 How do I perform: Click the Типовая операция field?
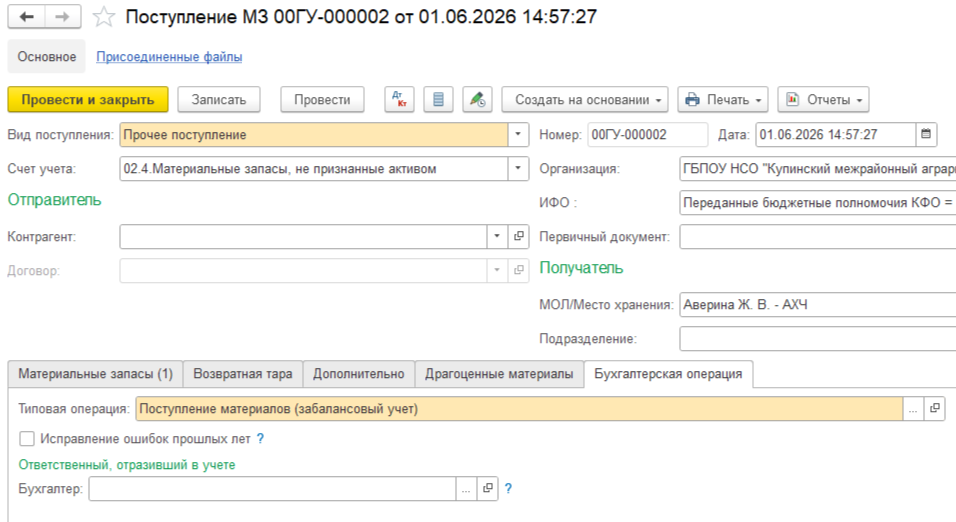519,409
